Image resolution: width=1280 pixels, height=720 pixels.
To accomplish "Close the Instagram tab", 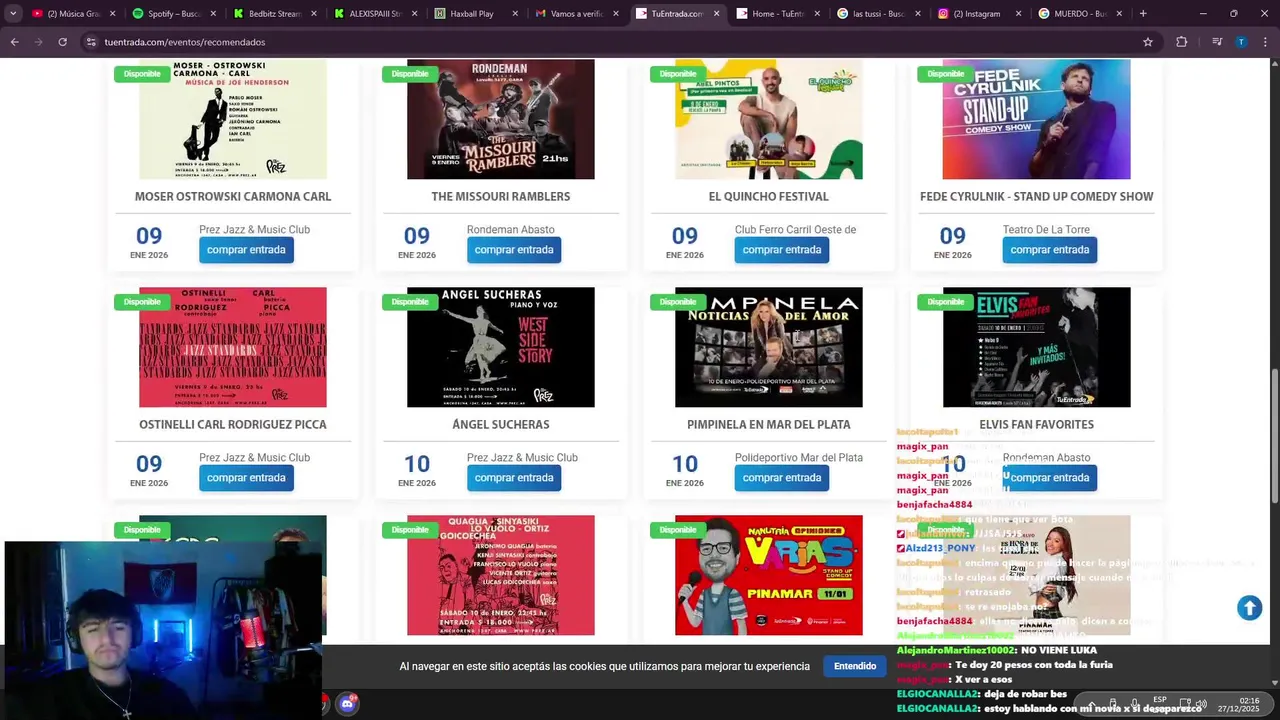I will click(x=1018, y=14).
